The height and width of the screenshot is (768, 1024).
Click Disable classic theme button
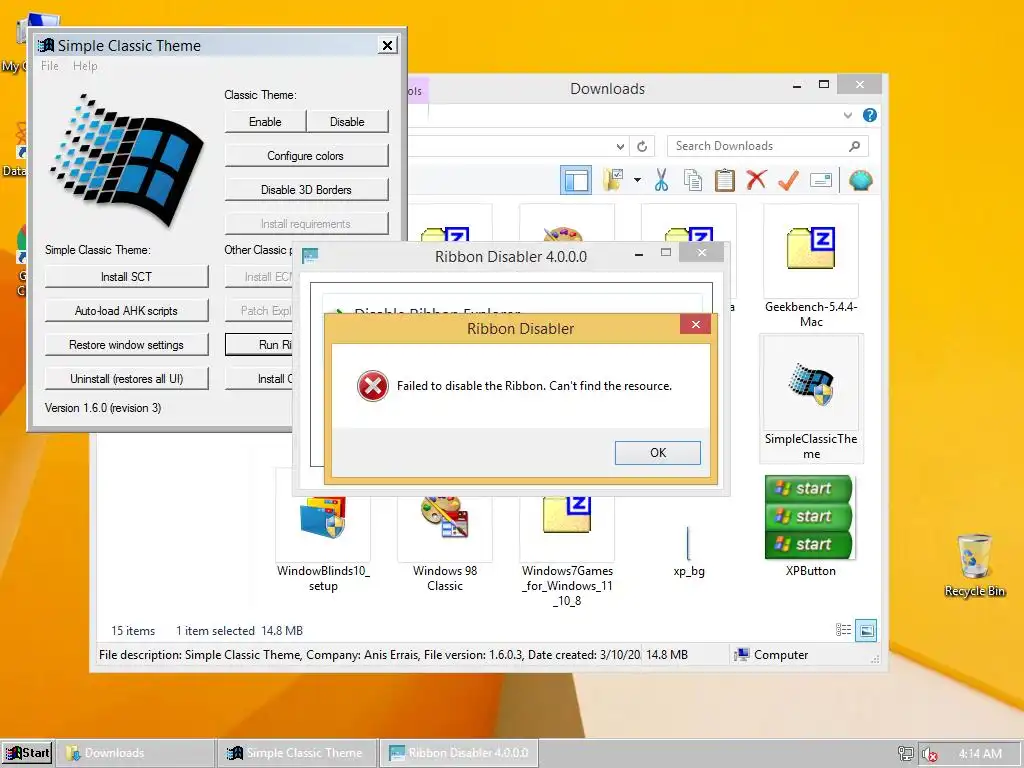click(347, 122)
